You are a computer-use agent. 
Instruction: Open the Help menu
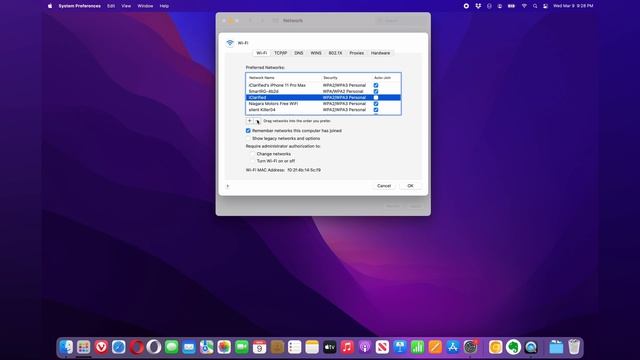click(164, 6)
